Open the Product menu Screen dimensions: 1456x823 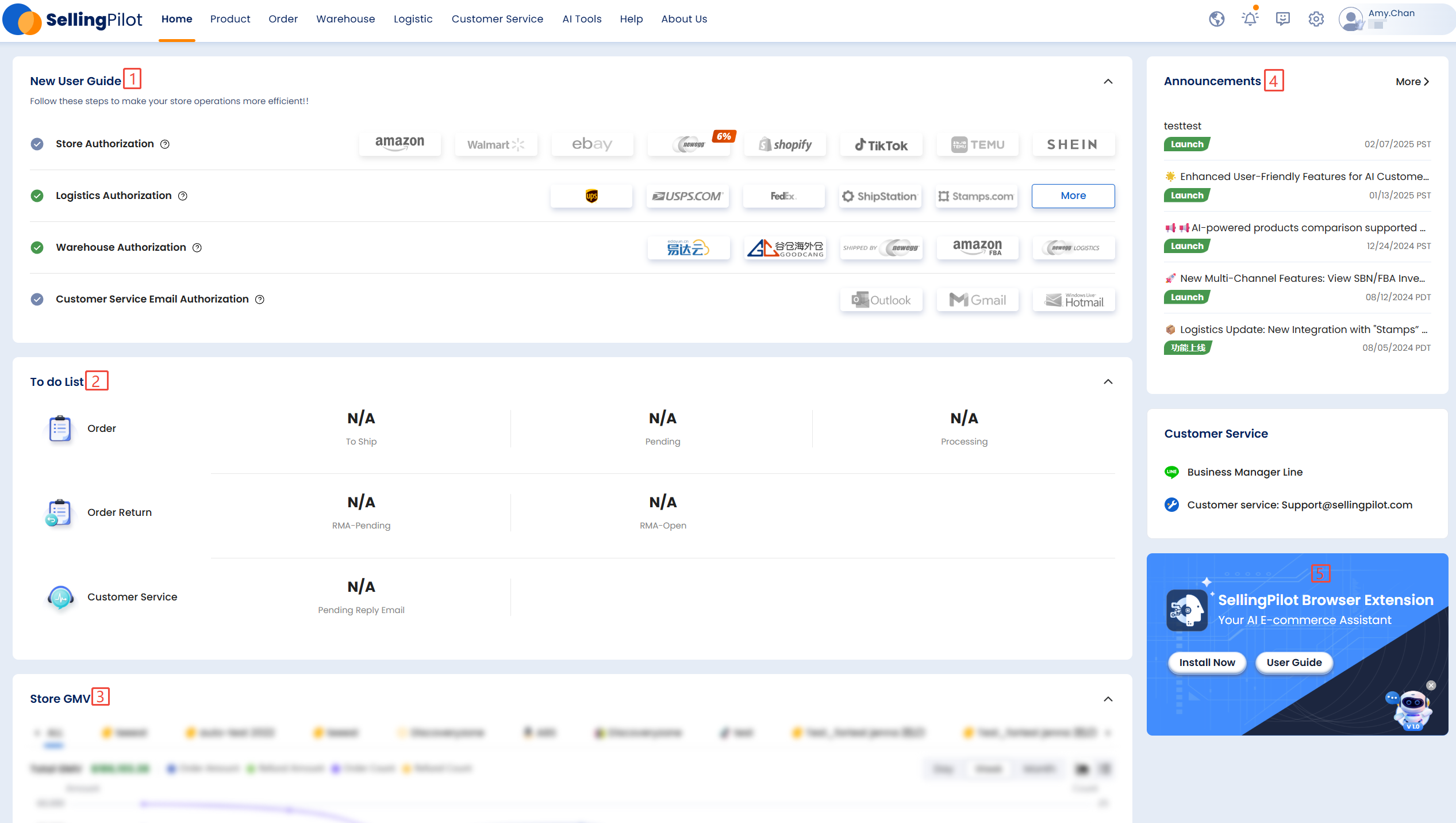click(230, 19)
